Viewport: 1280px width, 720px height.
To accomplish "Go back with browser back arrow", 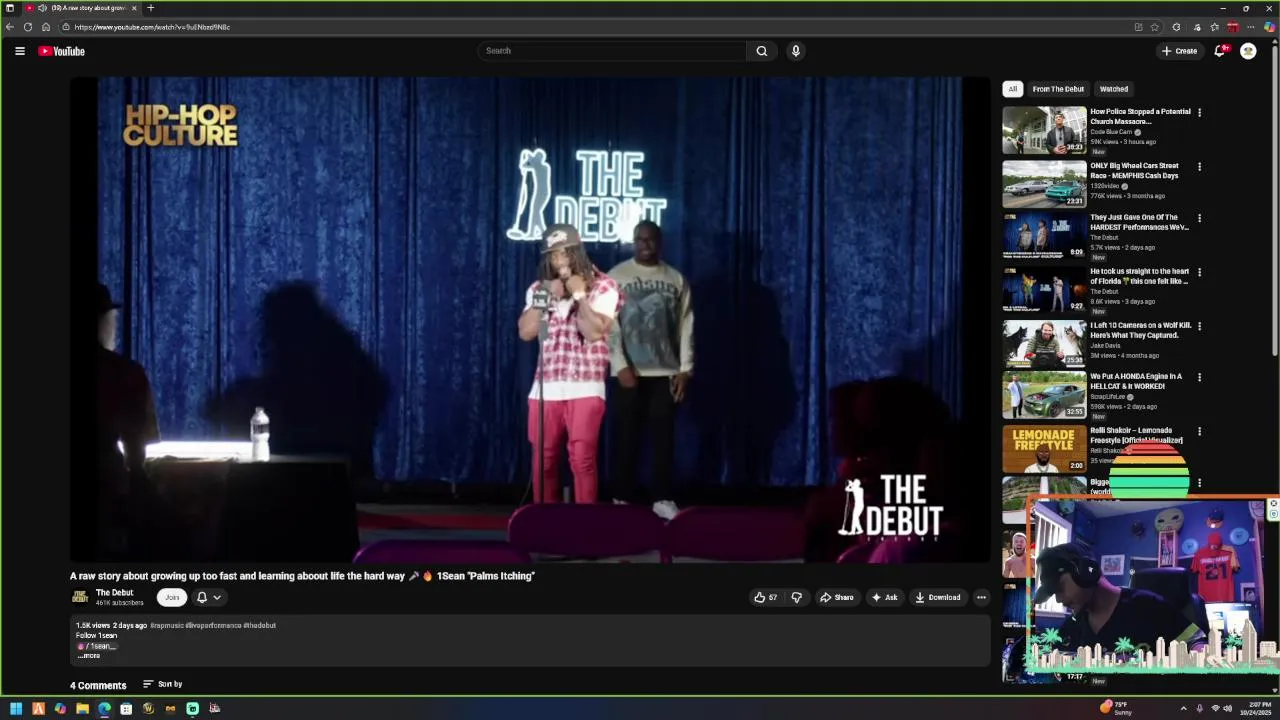I will [10, 27].
